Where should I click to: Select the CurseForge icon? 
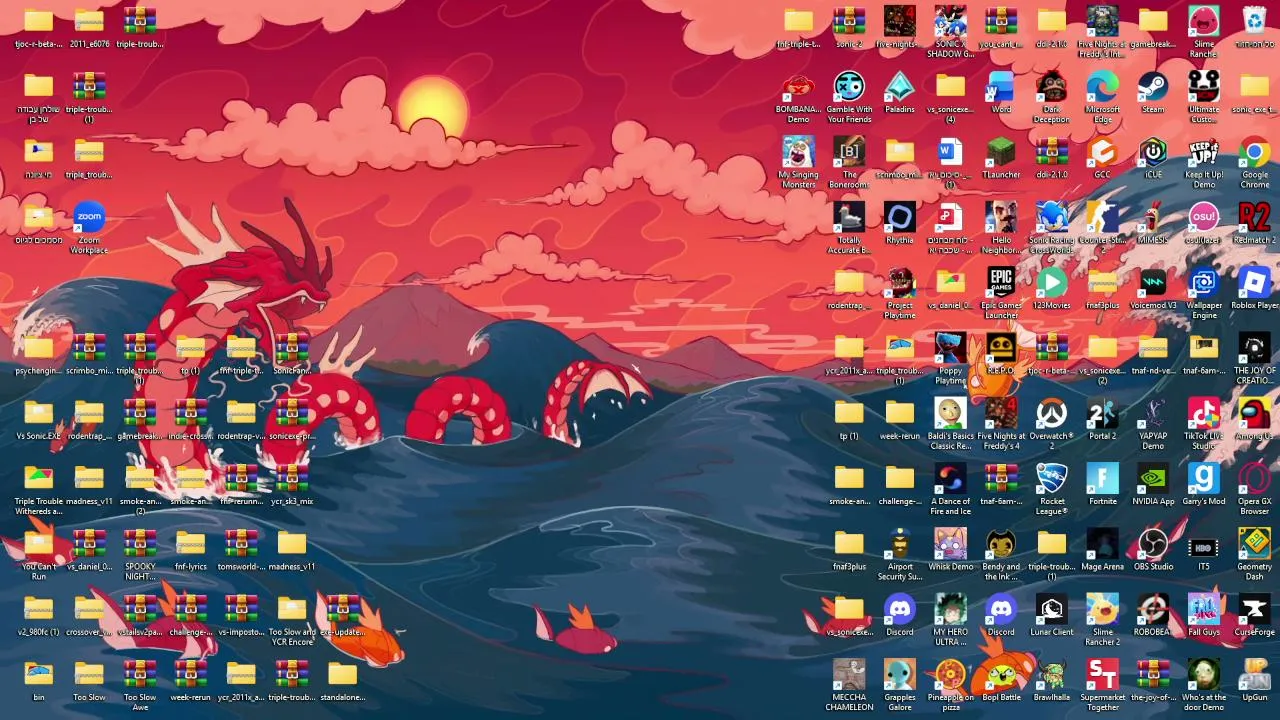[x=1254, y=610]
